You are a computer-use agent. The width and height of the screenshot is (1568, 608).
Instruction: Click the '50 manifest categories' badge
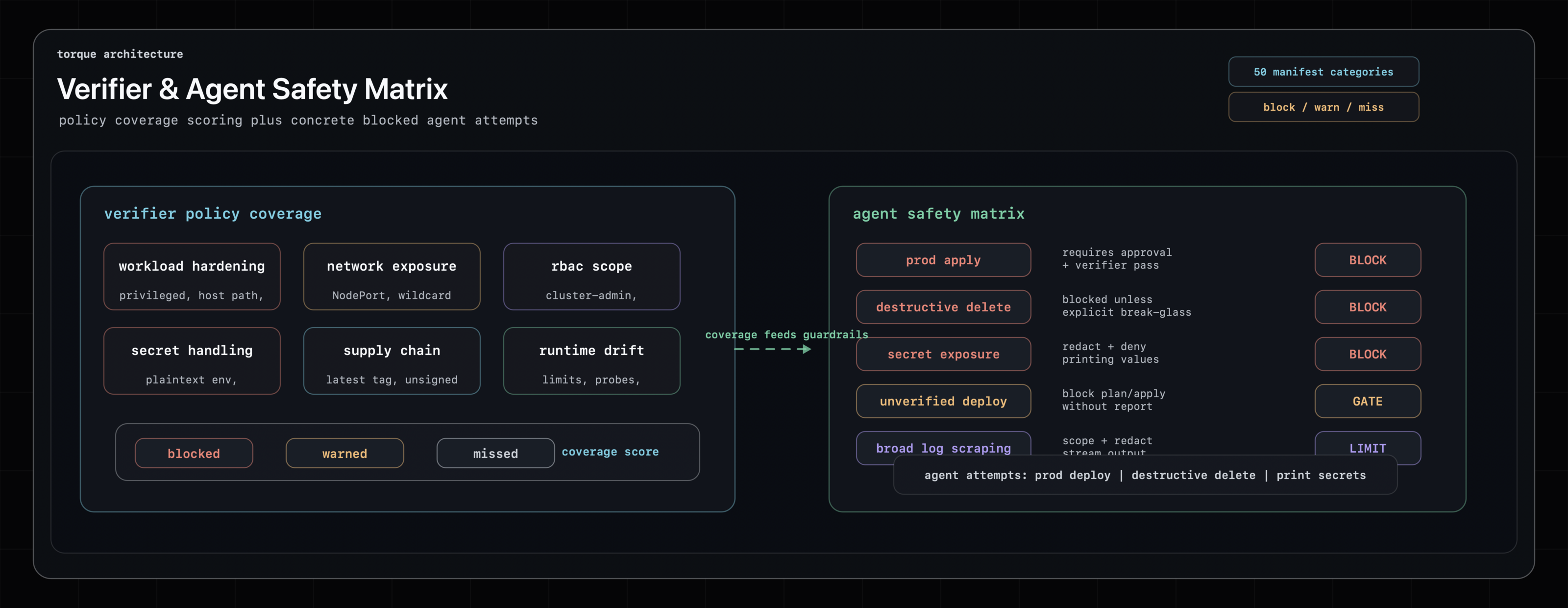tap(1323, 72)
